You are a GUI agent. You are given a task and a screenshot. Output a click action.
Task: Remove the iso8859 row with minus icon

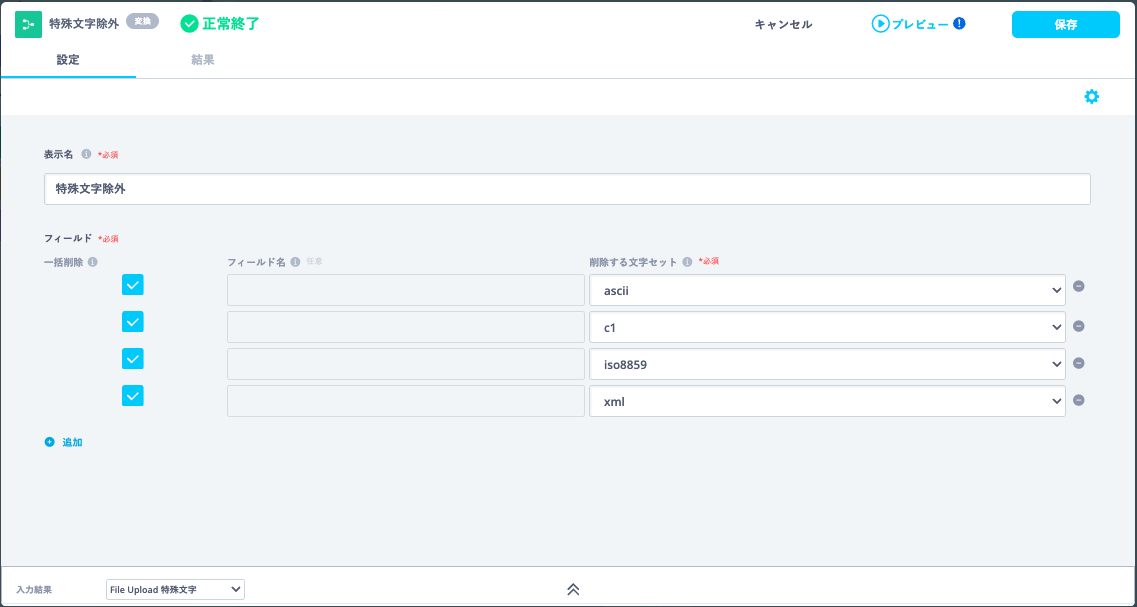coord(1079,363)
